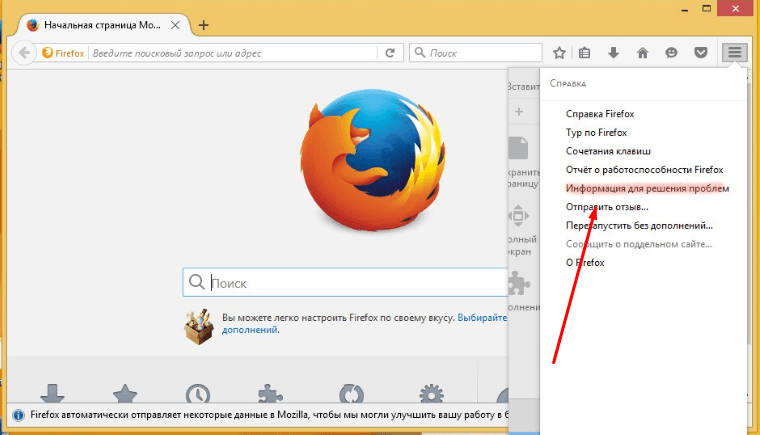Open the Hello chat smiley icon
760x435 pixels.
point(671,52)
